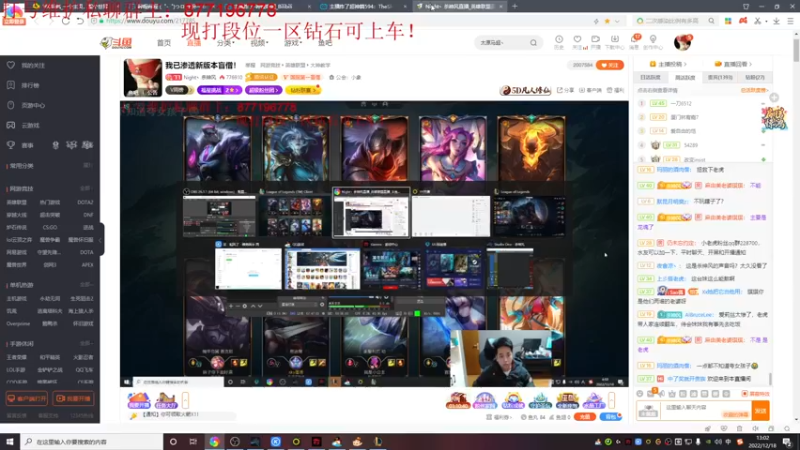Screen dimensions: 800x450
Task: Open the 开播 start-streaming icon
Action: pos(595,42)
